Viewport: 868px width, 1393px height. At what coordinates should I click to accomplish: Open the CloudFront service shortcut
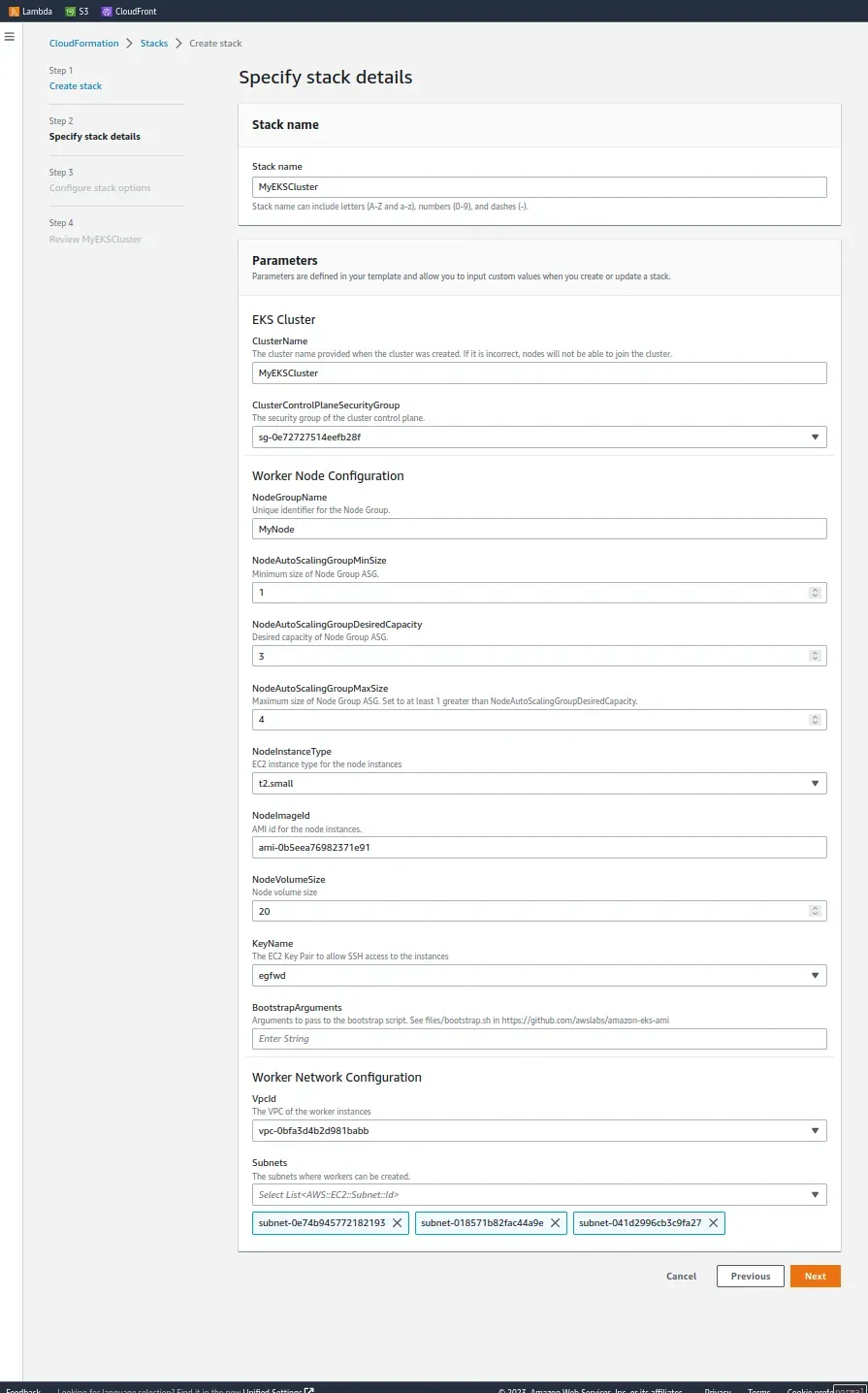(x=129, y=12)
